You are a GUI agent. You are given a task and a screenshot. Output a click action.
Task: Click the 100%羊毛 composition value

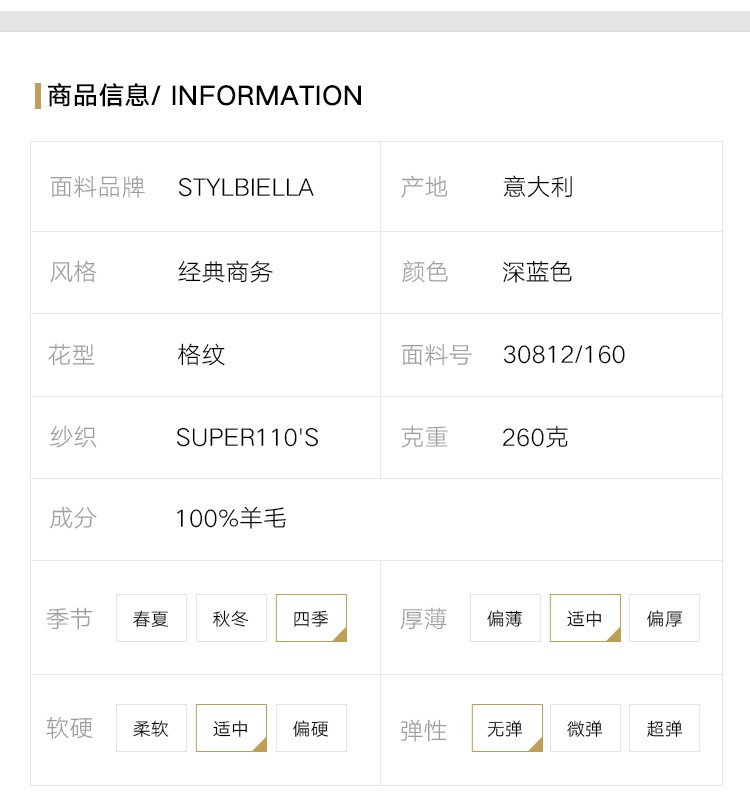pyautogui.click(x=231, y=518)
